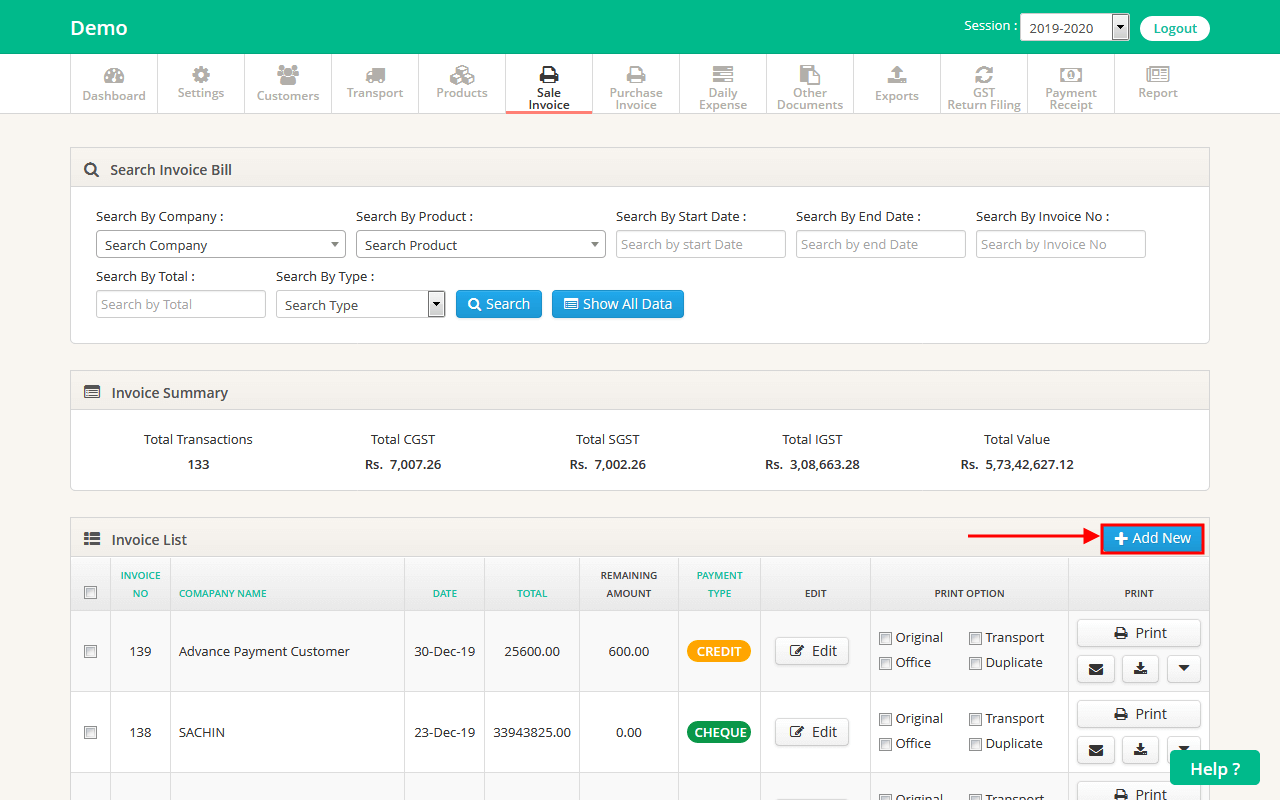The height and width of the screenshot is (800, 1280).
Task: Open the Session year dropdown
Action: pos(1074,28)
